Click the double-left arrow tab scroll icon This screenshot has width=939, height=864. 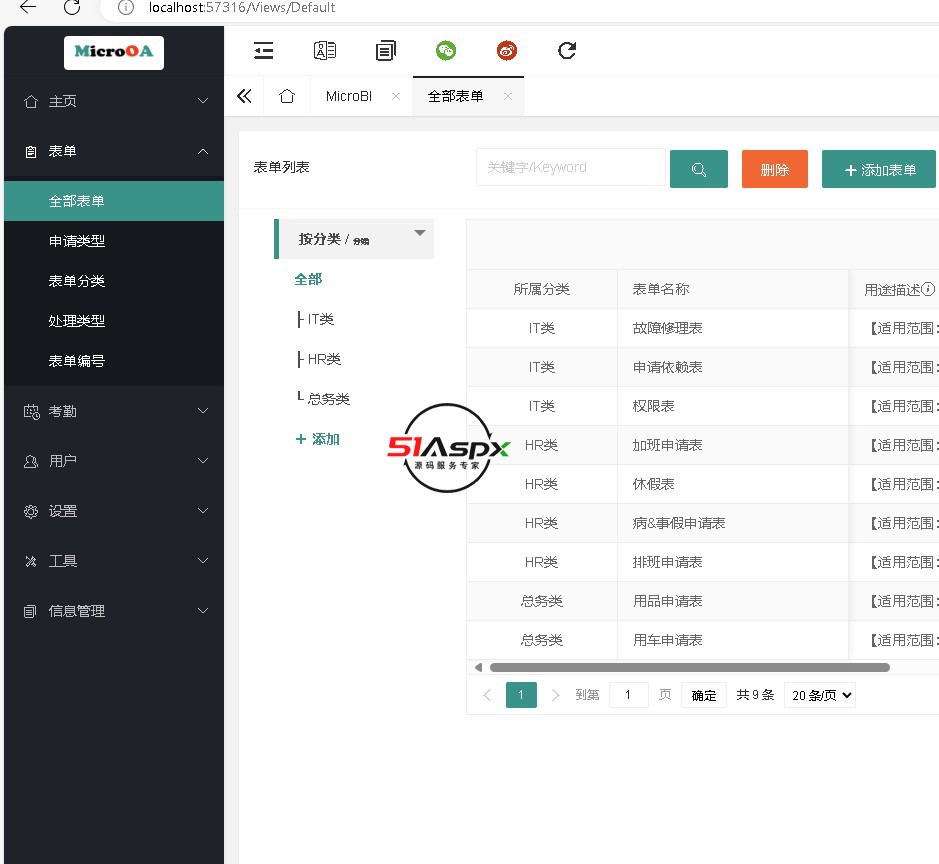(x=244, y=96)
